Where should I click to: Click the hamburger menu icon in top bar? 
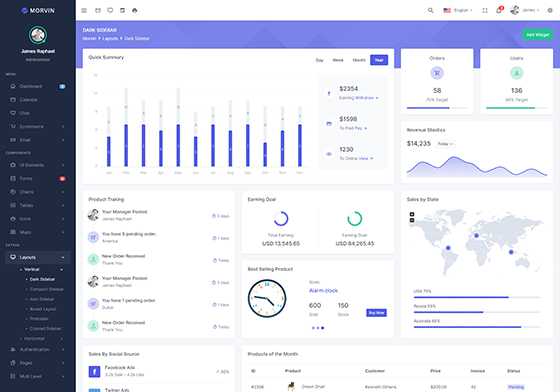coord(84,10)
